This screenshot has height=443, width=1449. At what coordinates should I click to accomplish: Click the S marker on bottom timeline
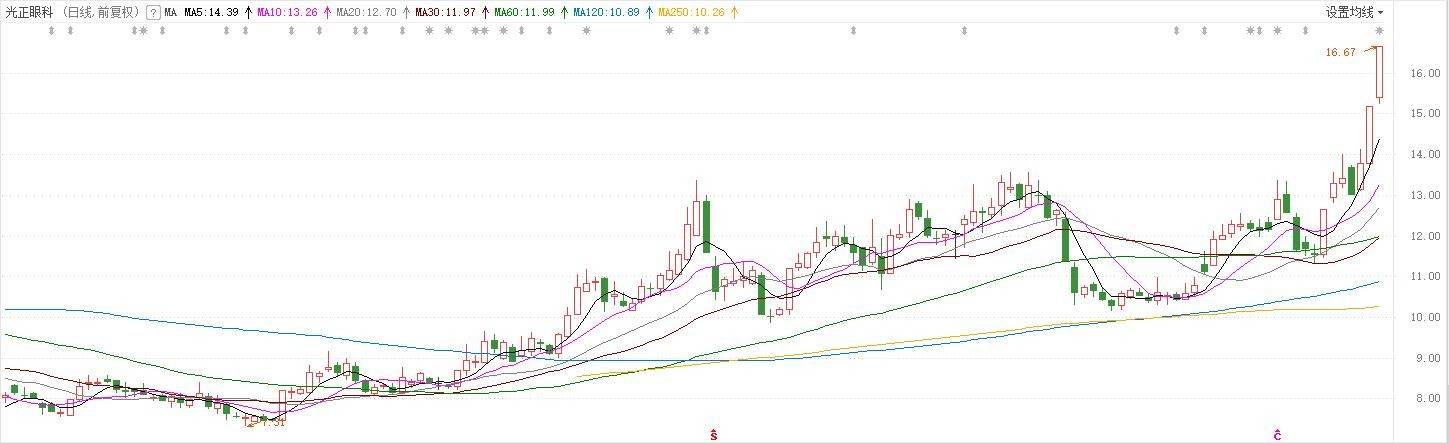tap(713, 434)
